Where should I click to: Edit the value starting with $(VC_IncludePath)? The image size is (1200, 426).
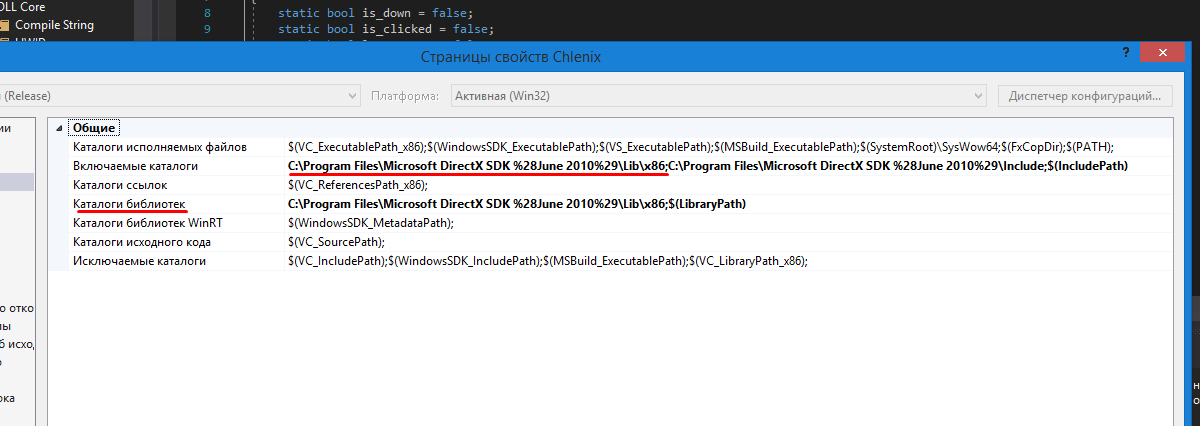point(547,261)
